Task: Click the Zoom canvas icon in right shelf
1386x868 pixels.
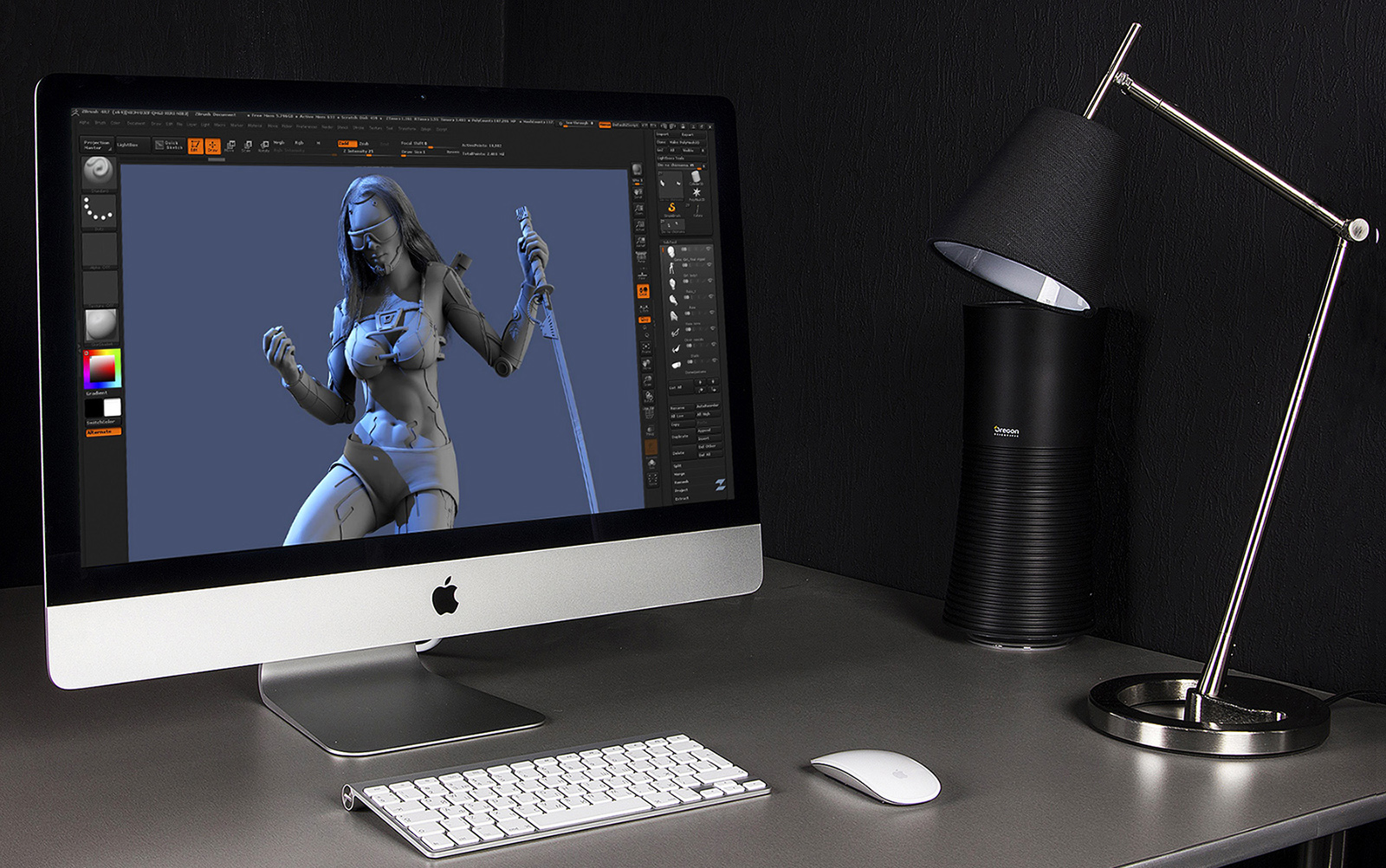Action: 639,209
